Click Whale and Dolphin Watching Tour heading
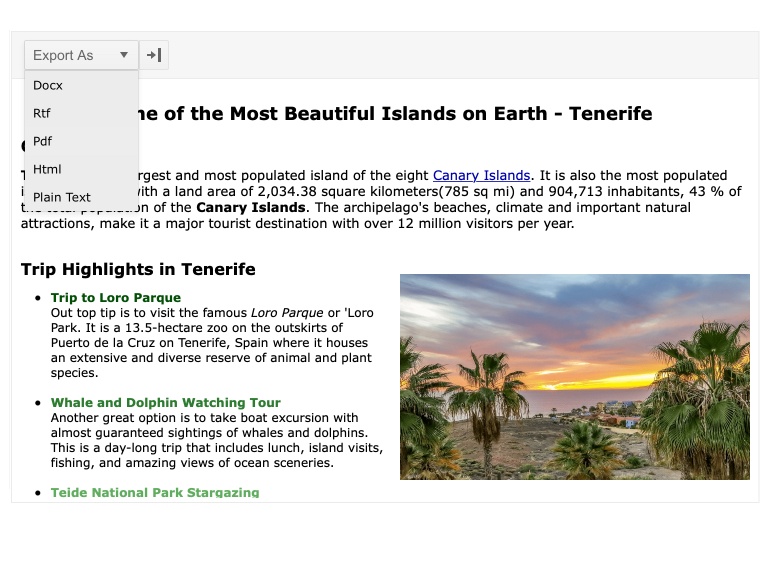 166,403
